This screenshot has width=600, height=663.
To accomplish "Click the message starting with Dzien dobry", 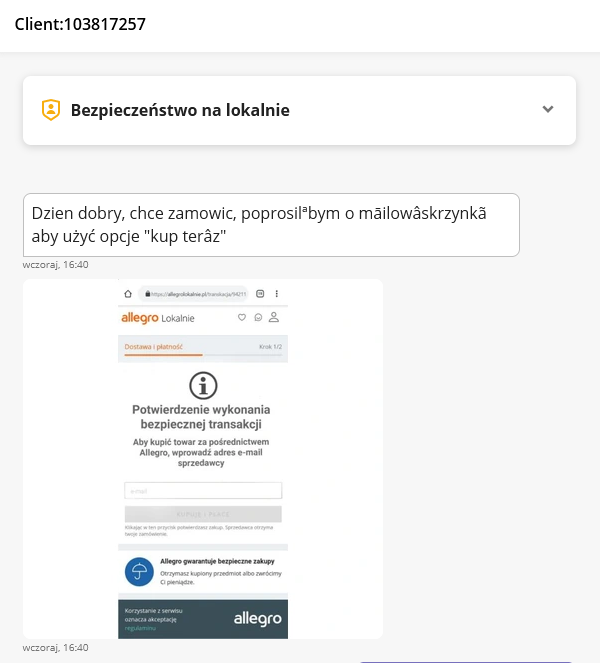I will [271, 224].
